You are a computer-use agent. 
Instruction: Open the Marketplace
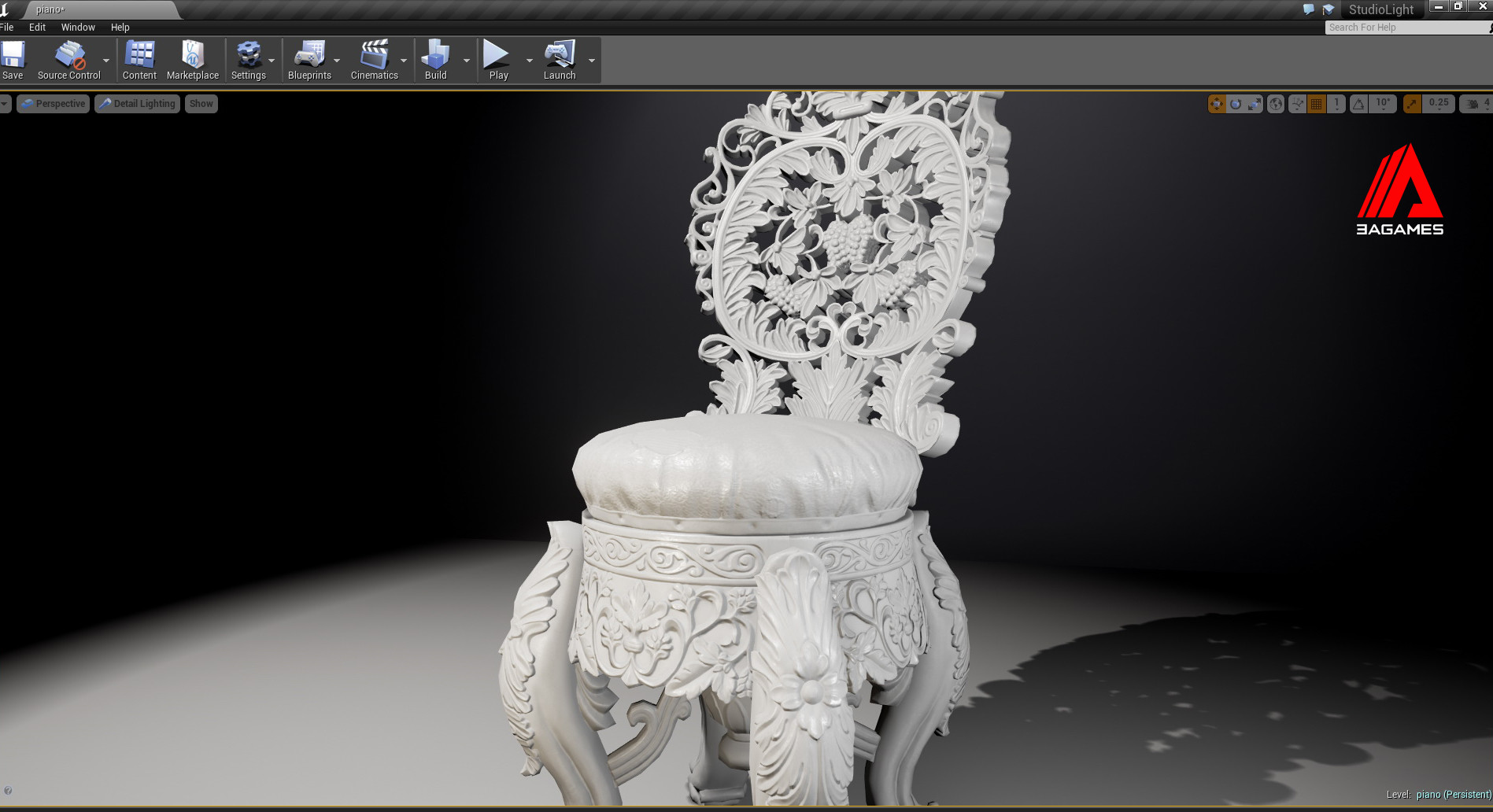193,61
